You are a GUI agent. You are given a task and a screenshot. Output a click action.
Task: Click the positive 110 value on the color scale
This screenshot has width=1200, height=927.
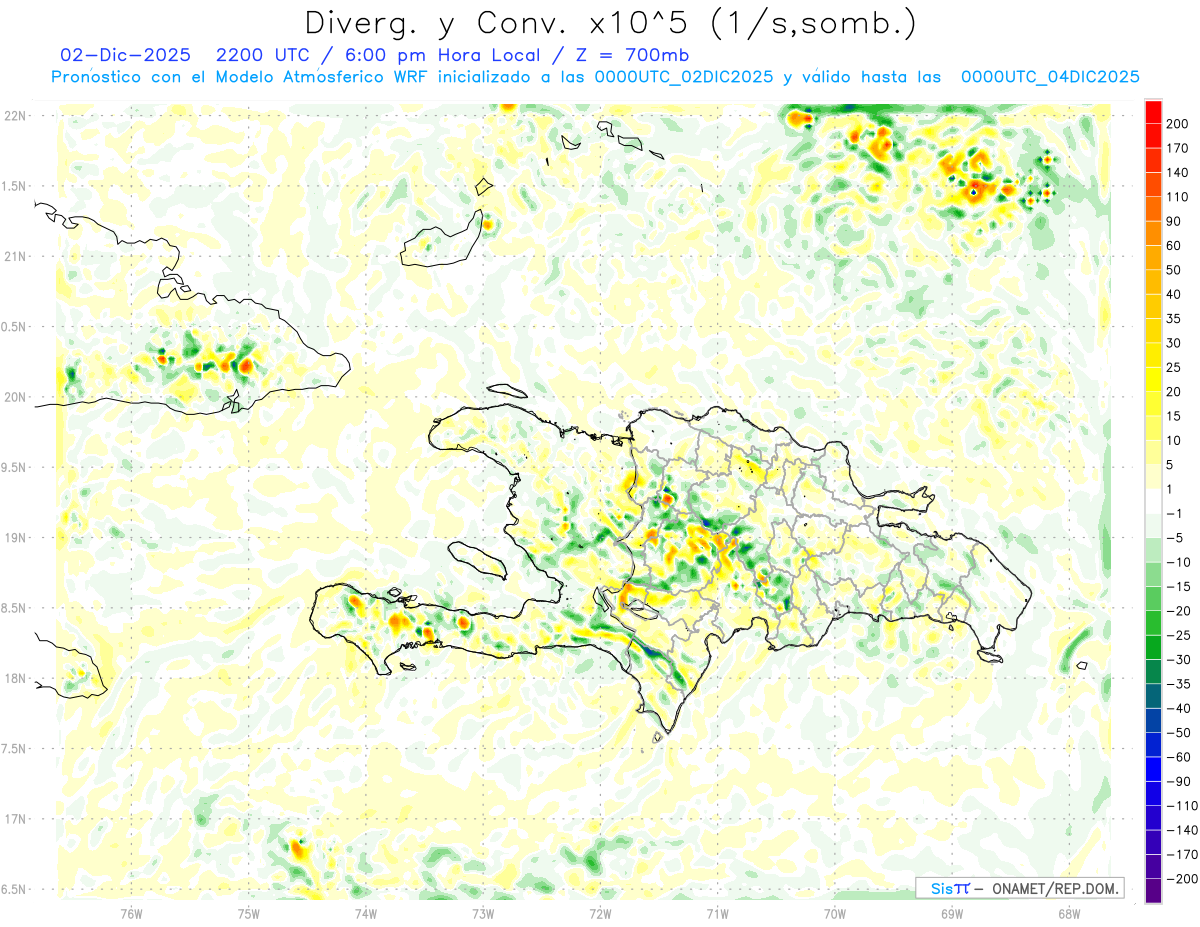click(1177, 197)
